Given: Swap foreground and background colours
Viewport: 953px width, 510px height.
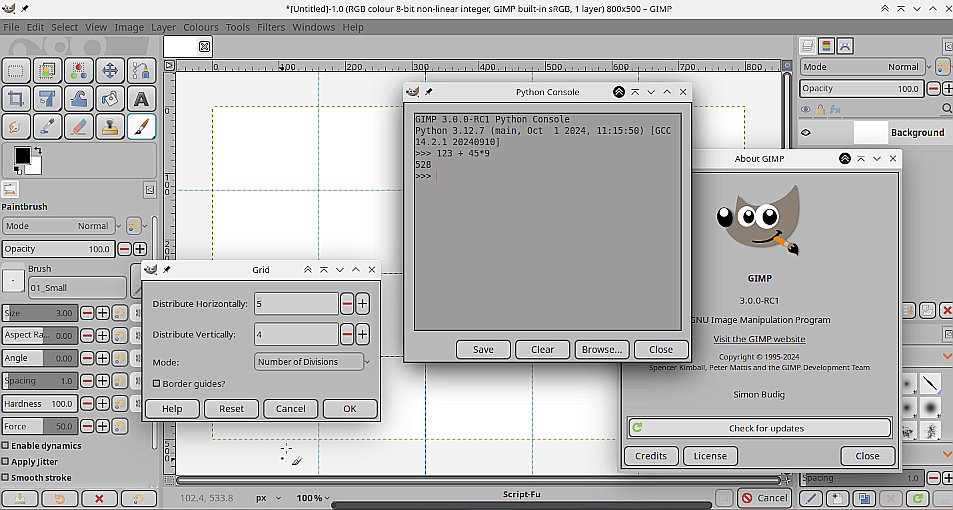Looking at the screenshot, I should point(38,150).
